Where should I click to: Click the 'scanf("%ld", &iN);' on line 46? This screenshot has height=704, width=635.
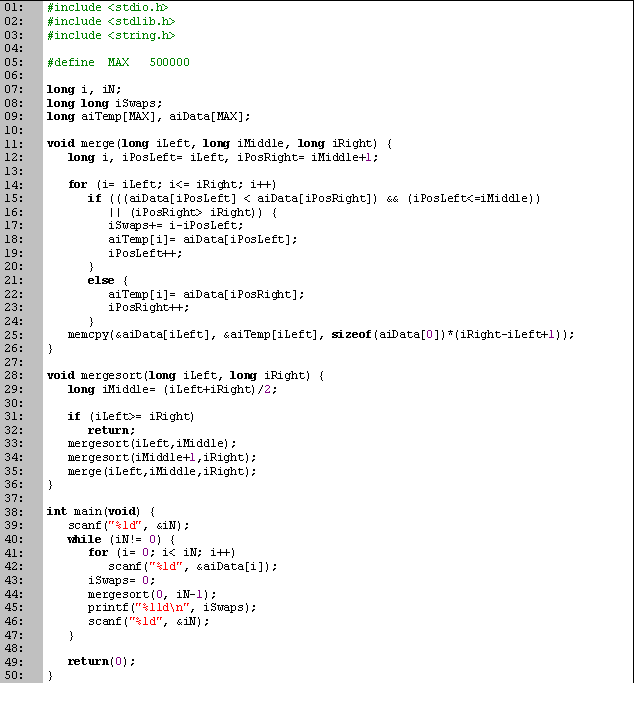tap(149, 622)
